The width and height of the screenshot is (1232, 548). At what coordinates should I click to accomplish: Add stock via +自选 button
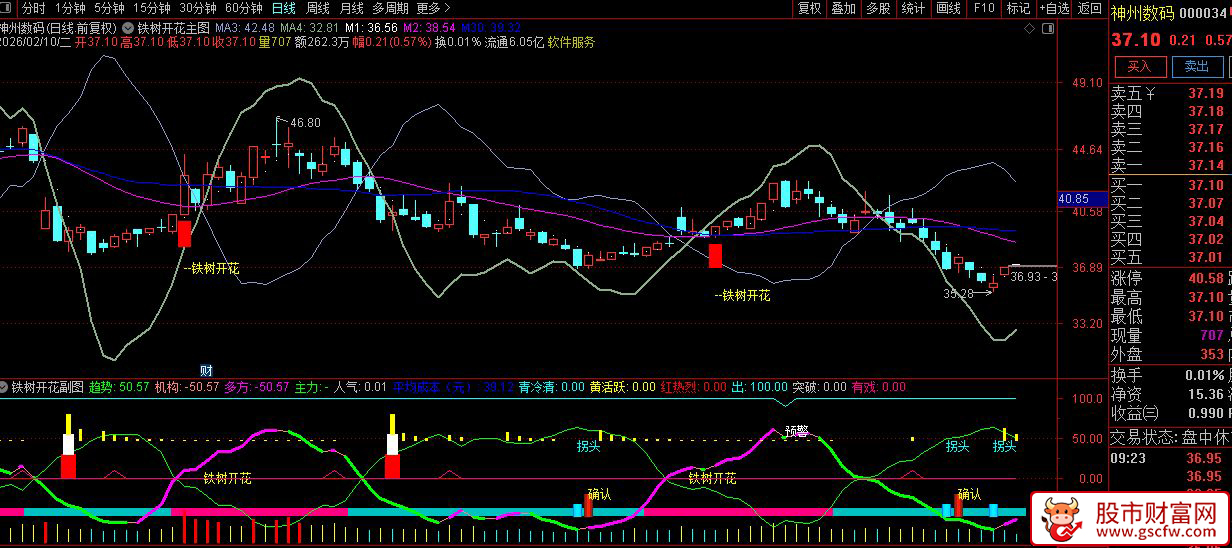point(1053,8)
